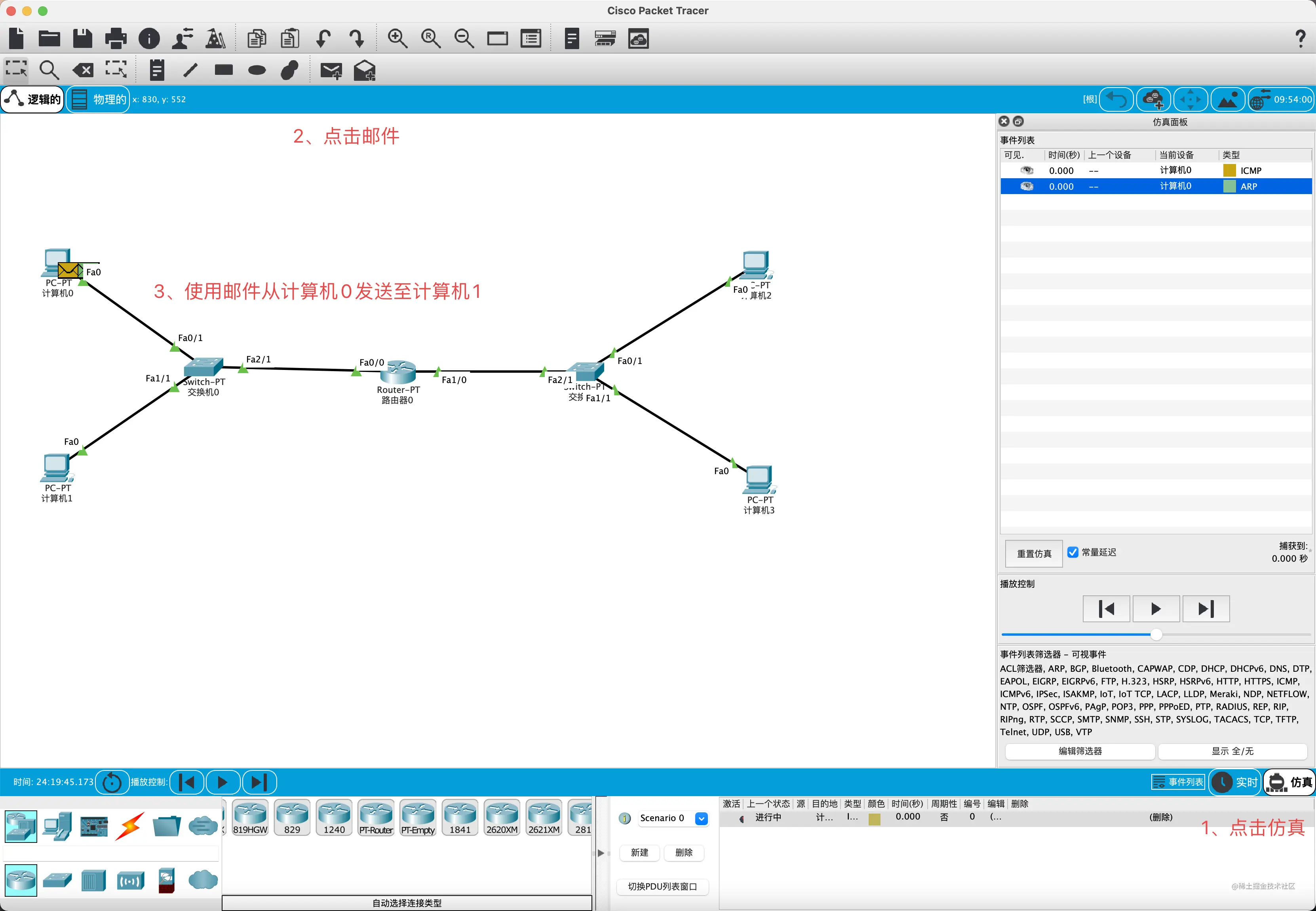
Task: Click the 显示 全/无 button
Action: (1232, 751)
